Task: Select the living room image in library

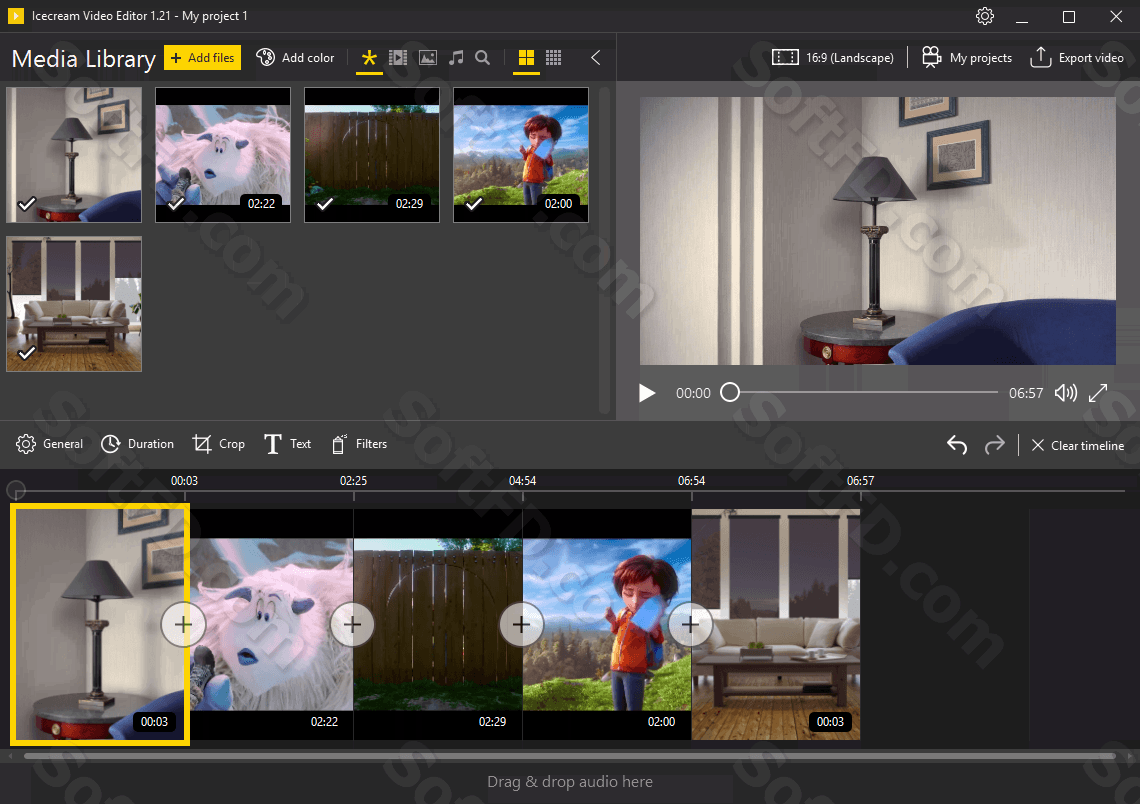Action: [74, 304]
